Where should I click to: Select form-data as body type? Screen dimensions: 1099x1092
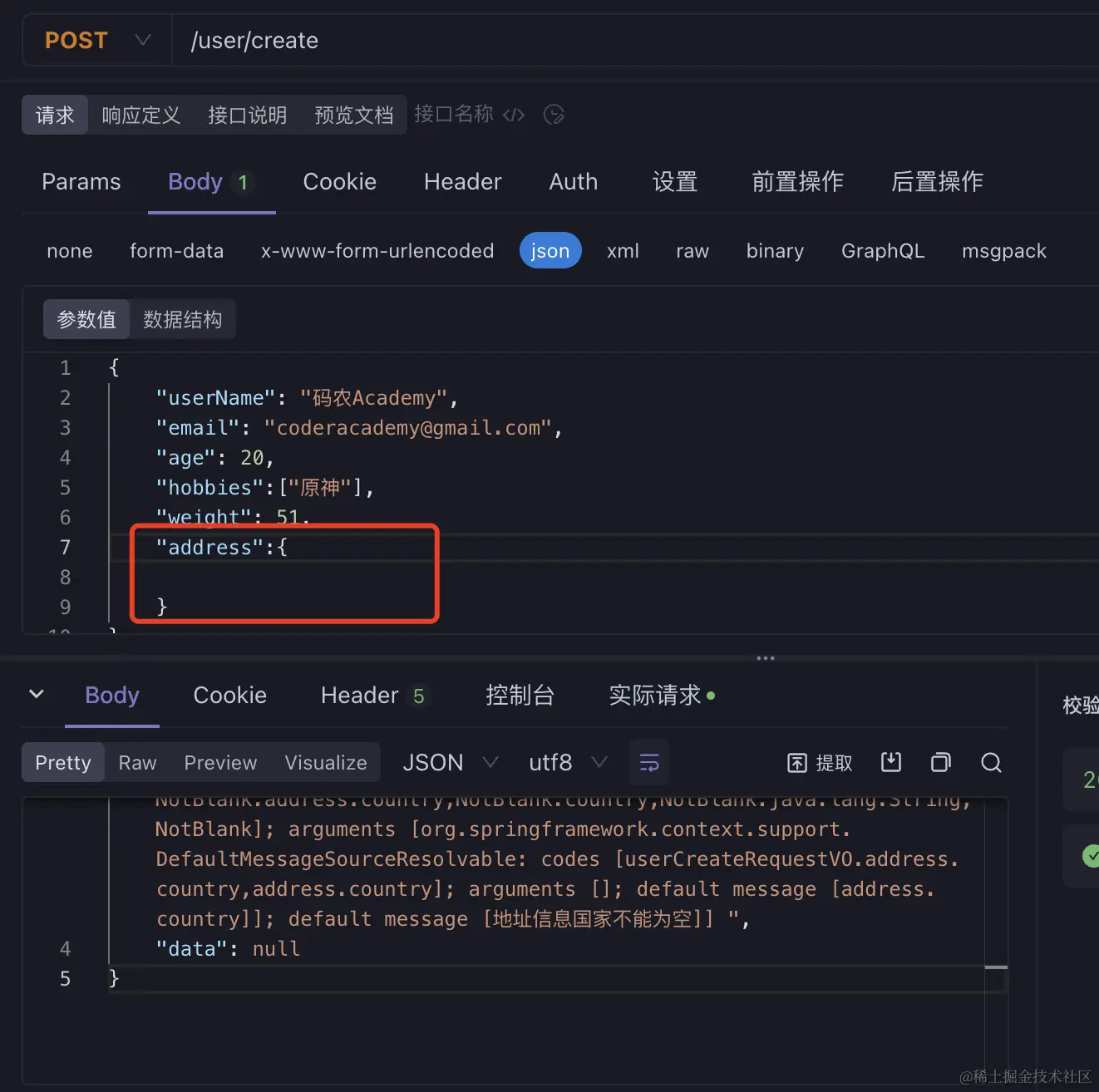[x=176, y=250]
